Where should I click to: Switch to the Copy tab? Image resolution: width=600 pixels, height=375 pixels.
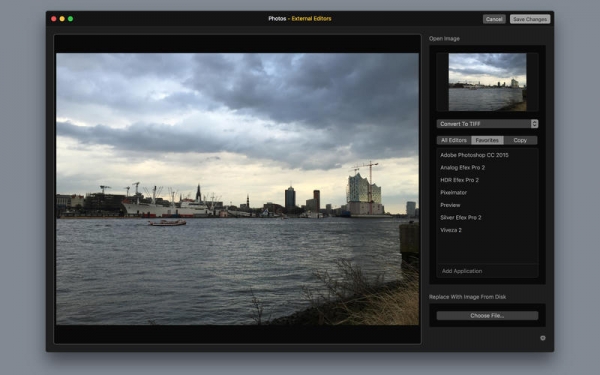pyautogui.click(x=520, y=140)
